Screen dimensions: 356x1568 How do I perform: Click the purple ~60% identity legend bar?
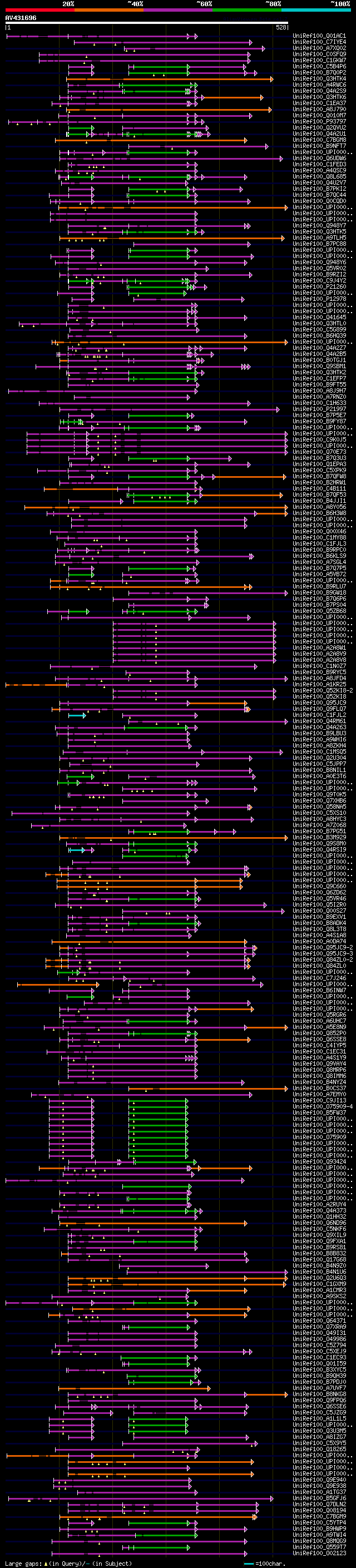[x=179, y=10]
